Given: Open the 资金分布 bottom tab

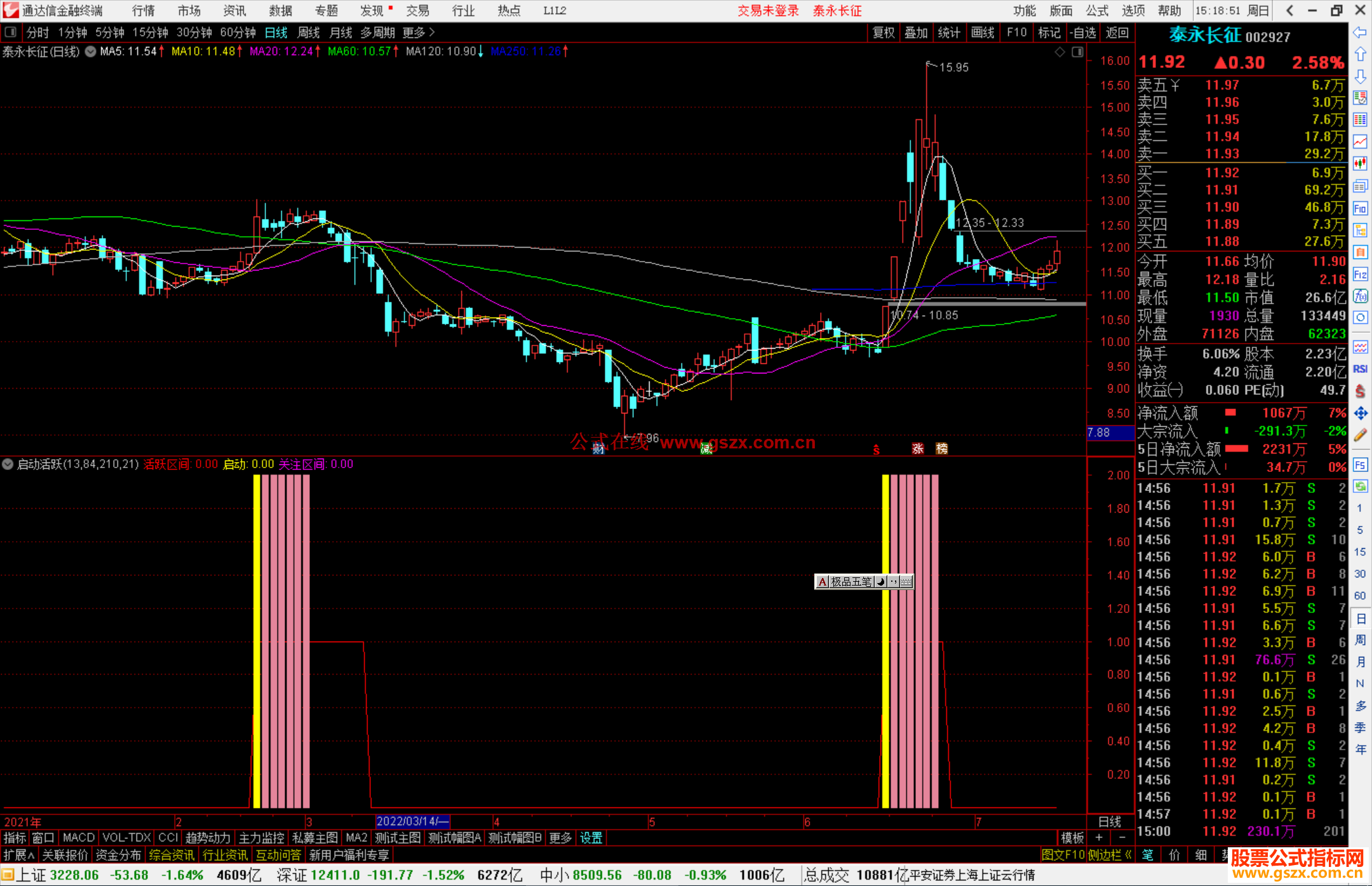Looking at the screenshot, I should point(118,855).
